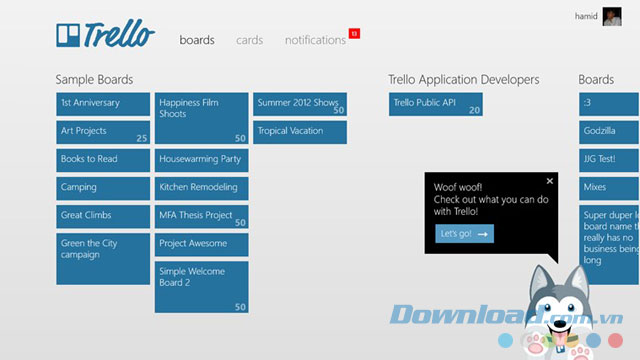
Task: Open the Mixes board
Action: pos(609,189)
